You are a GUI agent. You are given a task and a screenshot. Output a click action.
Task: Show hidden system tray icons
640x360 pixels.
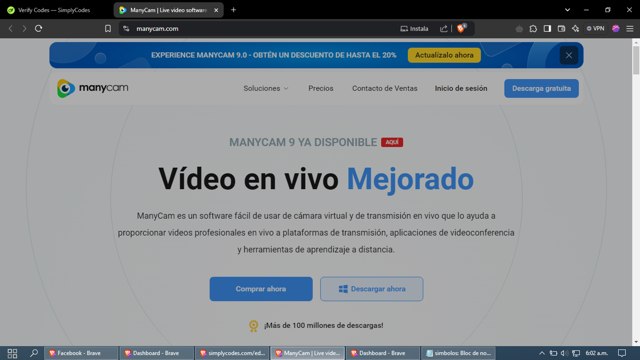pos(542,353)
